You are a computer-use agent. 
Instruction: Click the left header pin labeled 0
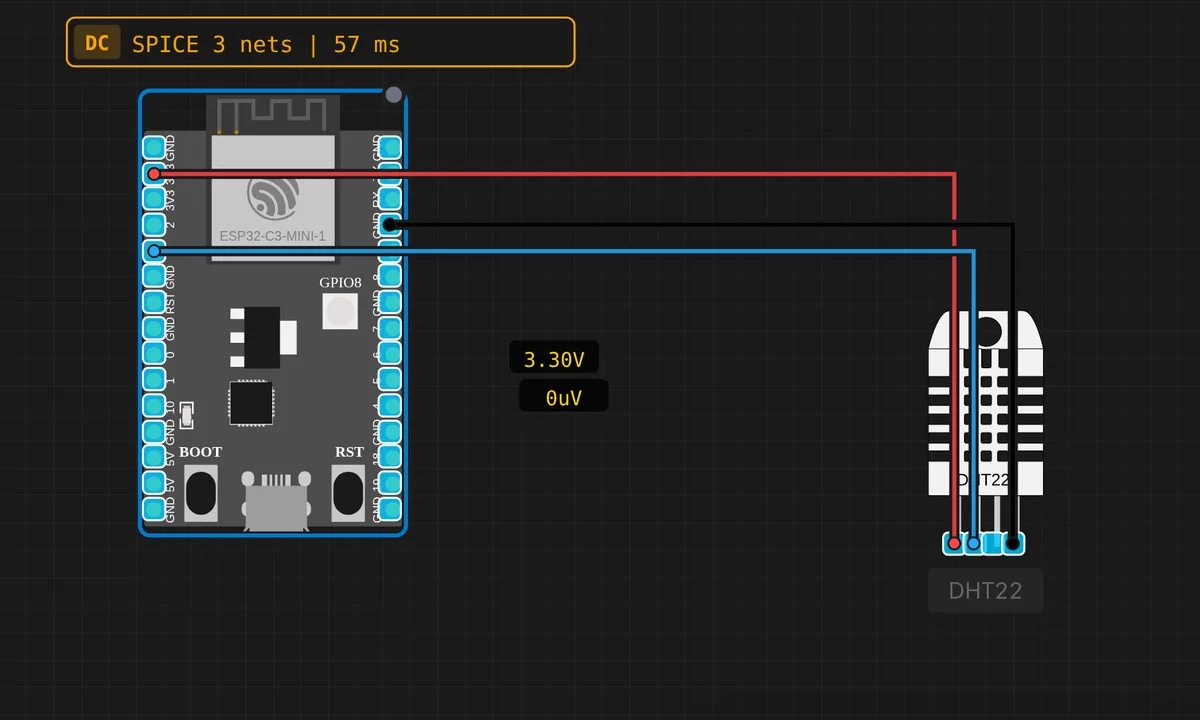click(153, 353)
